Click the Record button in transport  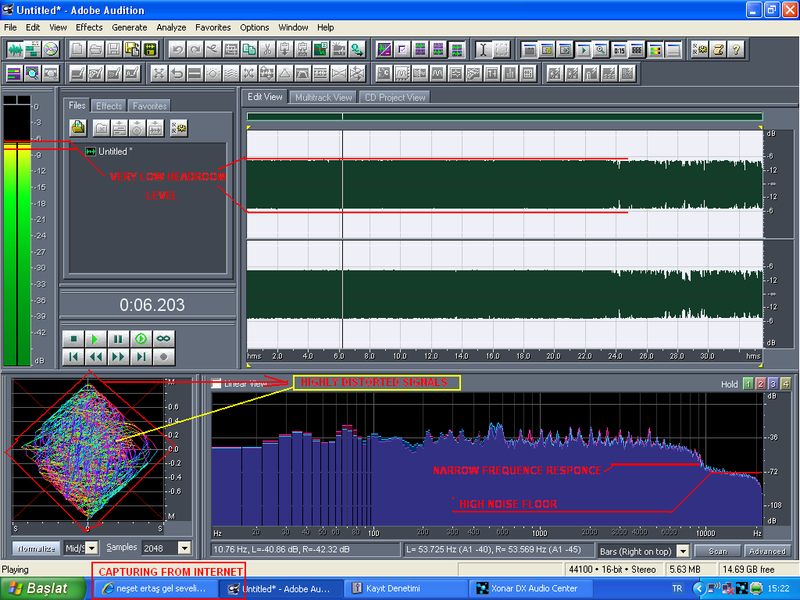click(164, 356)
